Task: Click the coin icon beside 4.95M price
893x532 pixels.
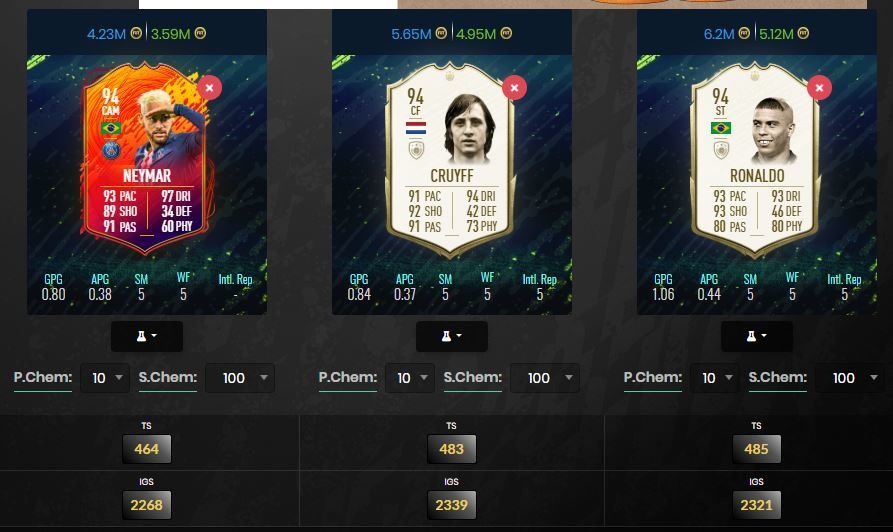Action: click(x=506, y=33)
